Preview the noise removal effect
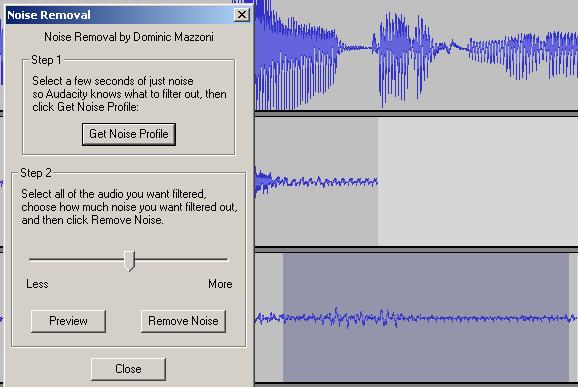The image size is (578, 387). pos(68,321)
